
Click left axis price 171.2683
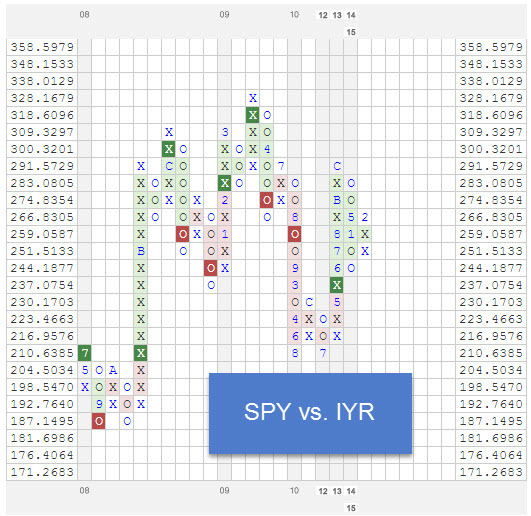(42, 472)
